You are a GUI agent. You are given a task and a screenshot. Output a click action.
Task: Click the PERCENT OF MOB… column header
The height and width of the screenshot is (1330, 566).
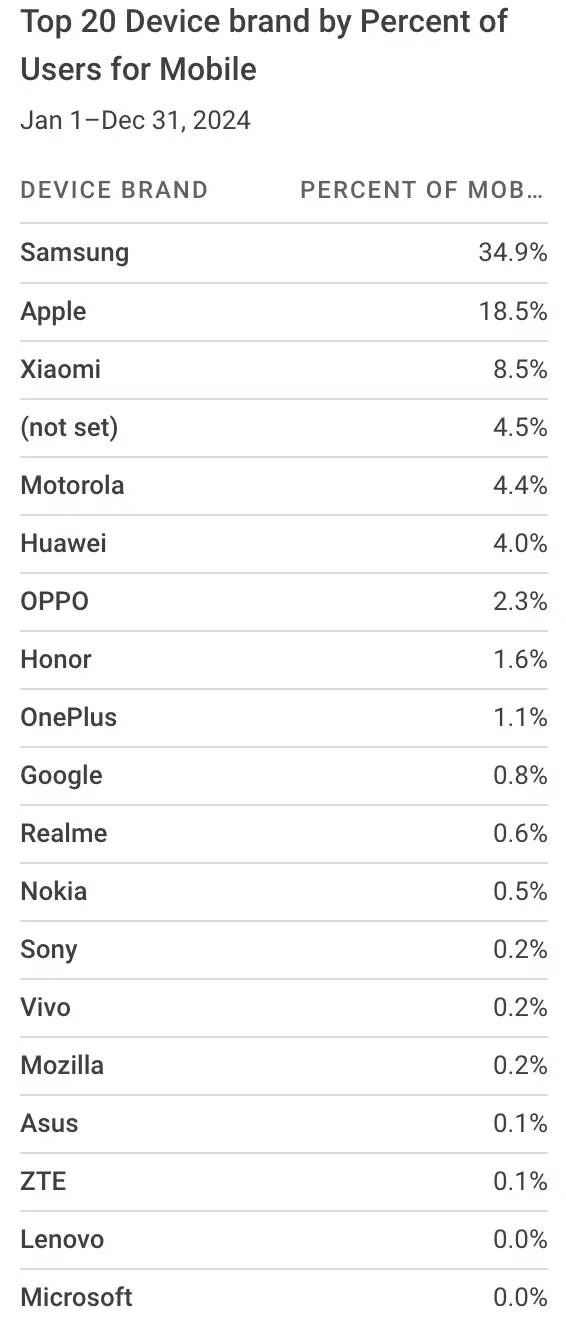[x=424, y=190]
